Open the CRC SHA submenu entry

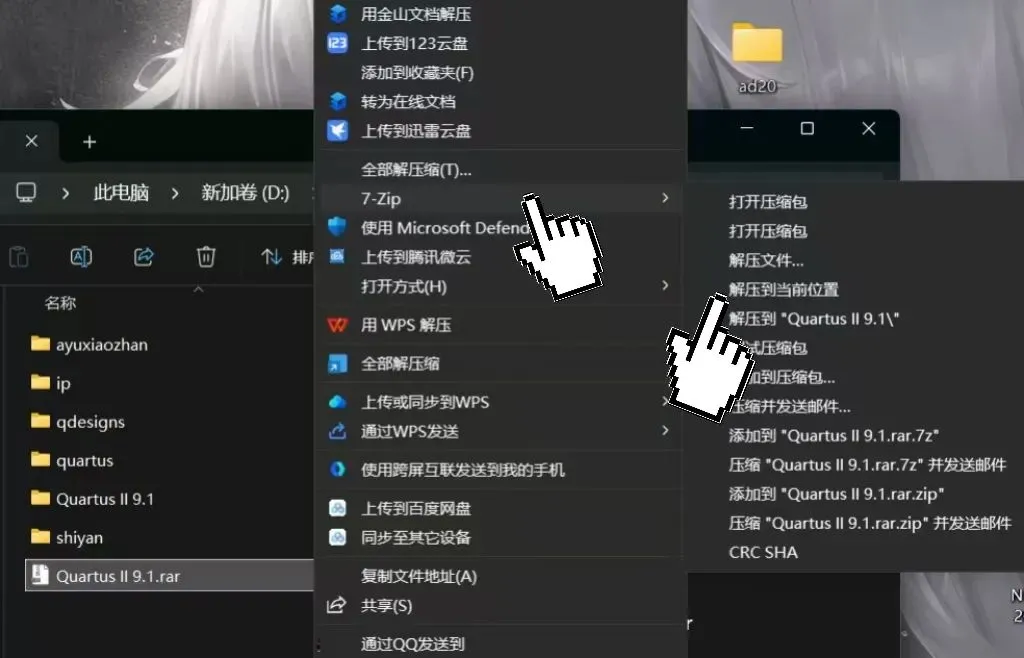(x=763, y=552)
